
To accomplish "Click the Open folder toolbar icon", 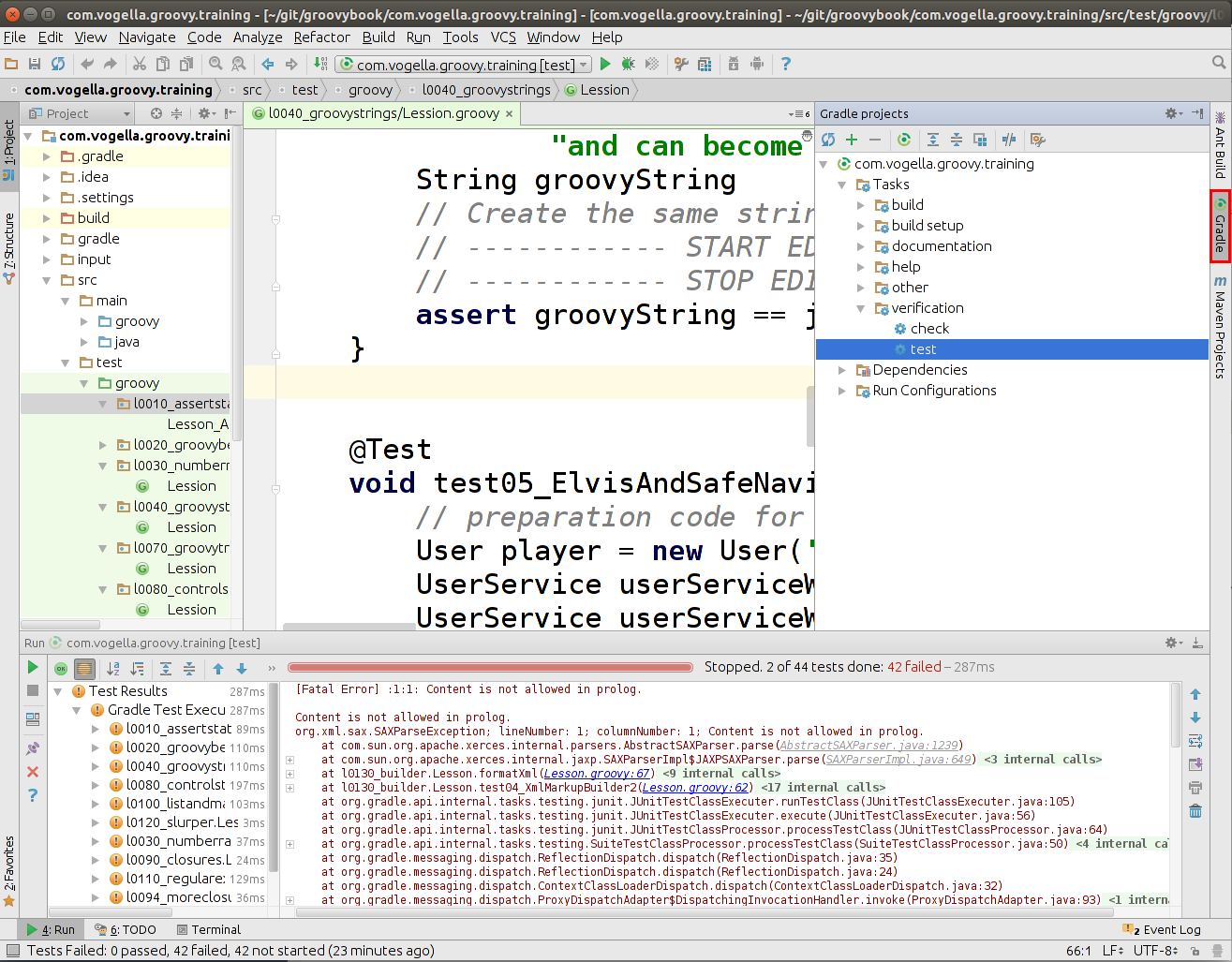I will [x=11, y=64].
